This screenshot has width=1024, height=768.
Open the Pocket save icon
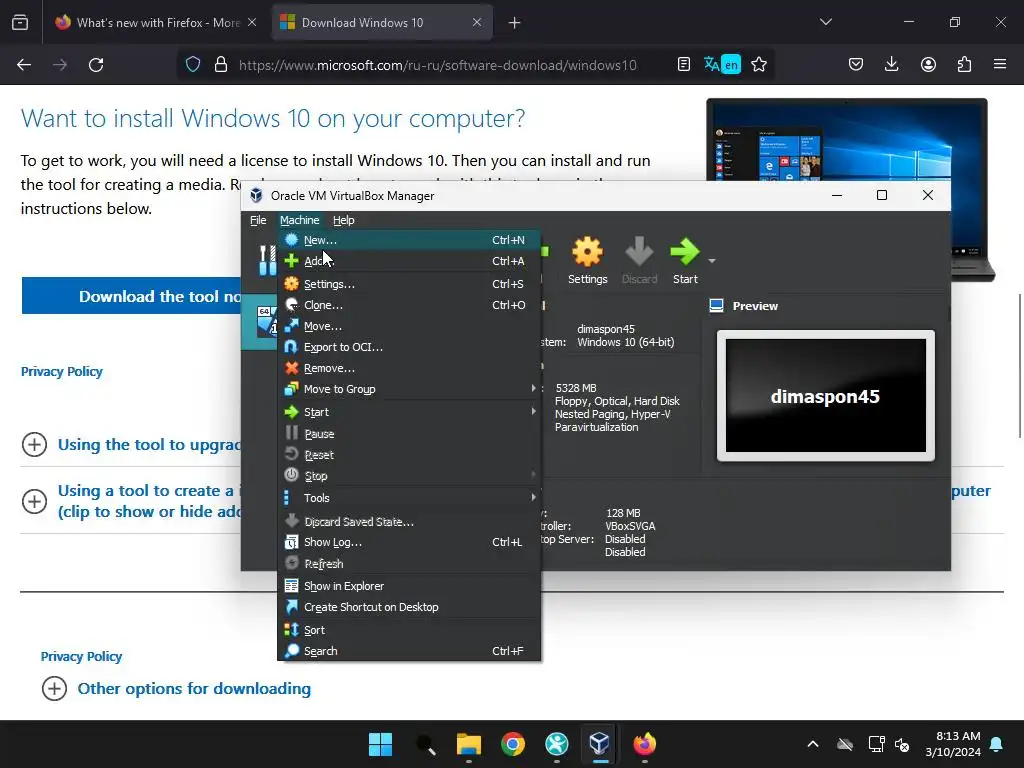pos(856,65)
